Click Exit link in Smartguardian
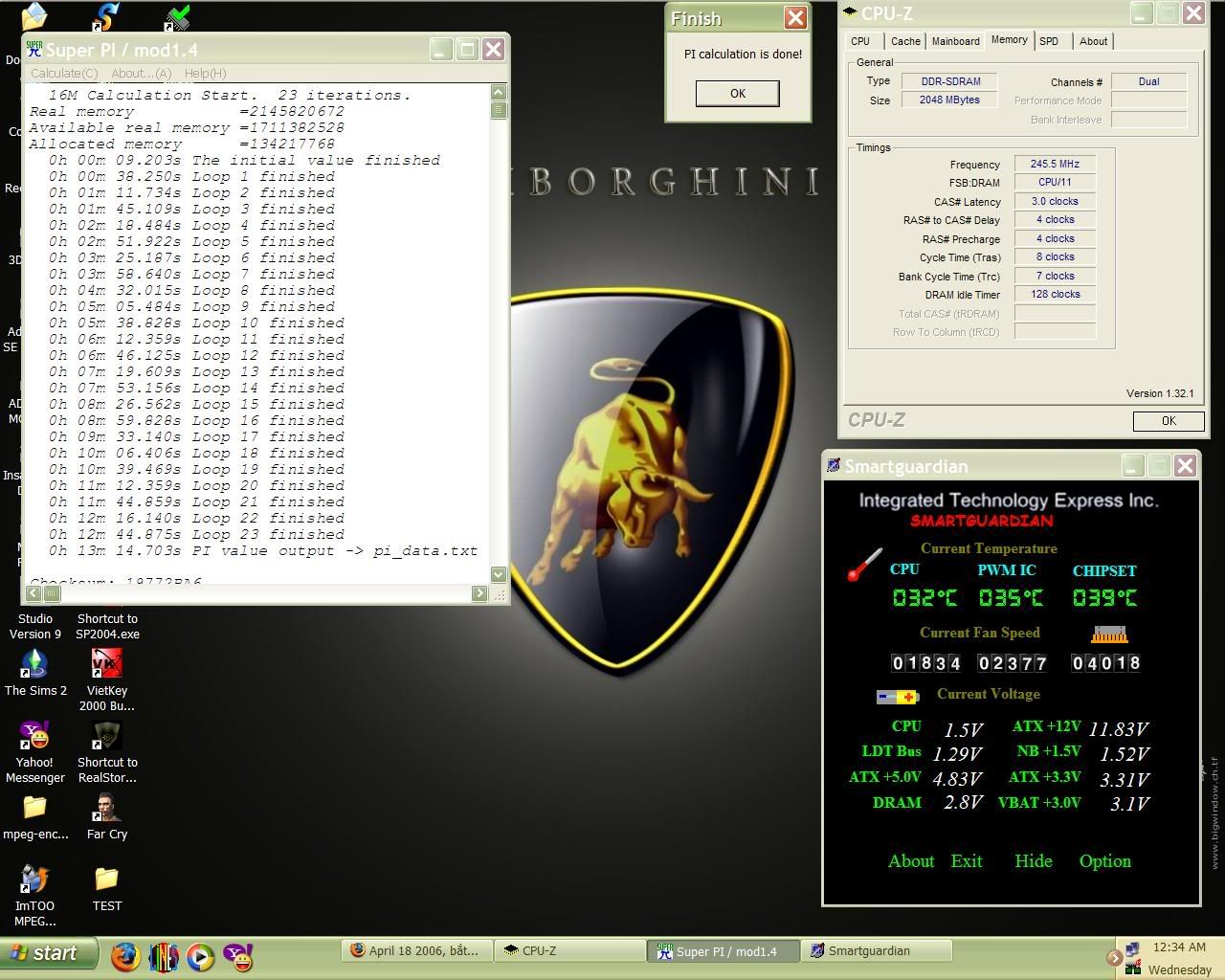Screen dimensions: 1225x980 coord(967,861)
